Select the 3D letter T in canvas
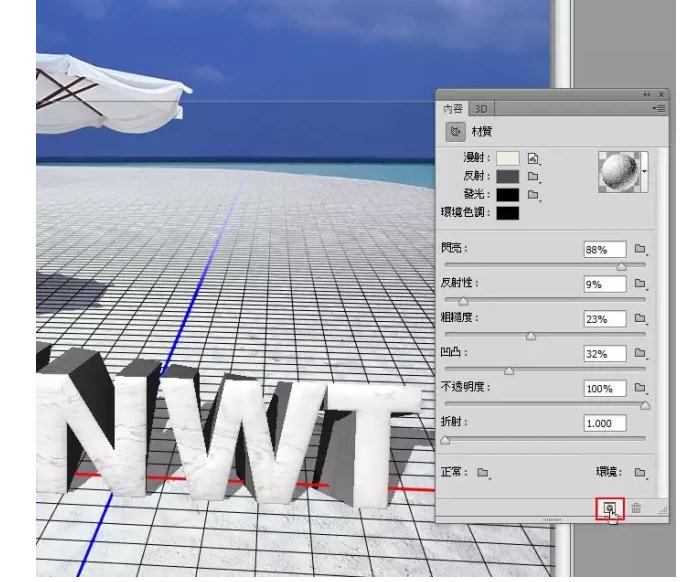Image resolution: width=688 pixels, height=582 pixels. [373, 443]
